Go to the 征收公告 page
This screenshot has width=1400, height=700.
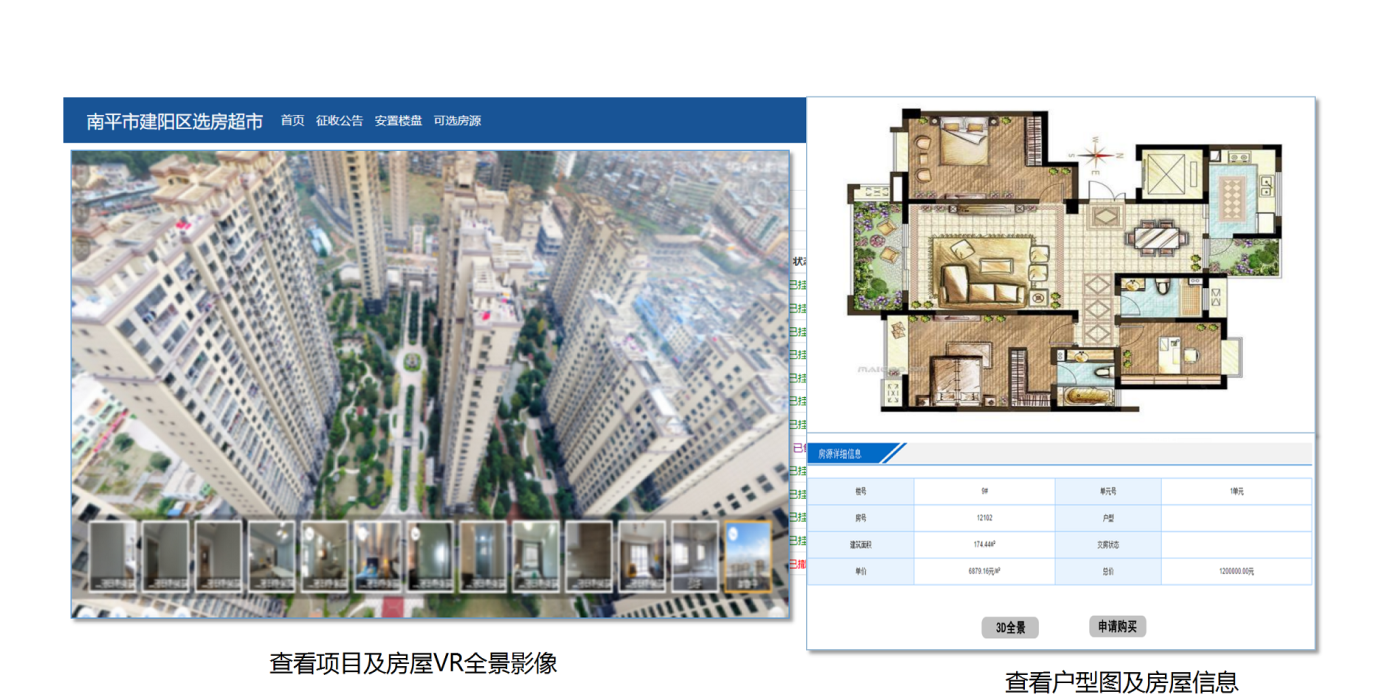click(339, 121)
